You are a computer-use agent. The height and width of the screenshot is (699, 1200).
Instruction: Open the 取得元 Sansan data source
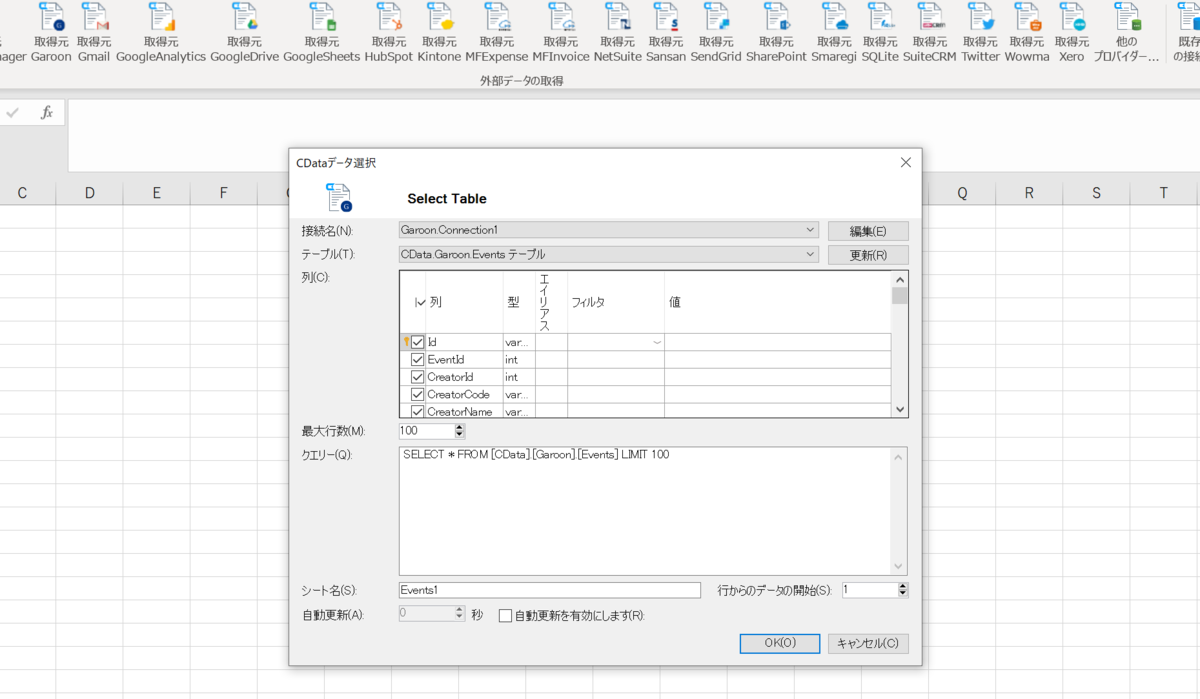click(666, 33)
